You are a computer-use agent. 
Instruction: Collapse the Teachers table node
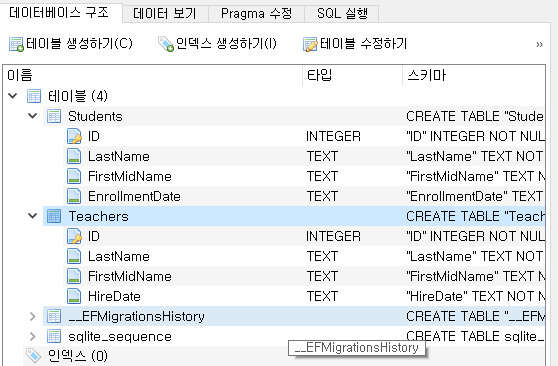(x=33, y=216)
